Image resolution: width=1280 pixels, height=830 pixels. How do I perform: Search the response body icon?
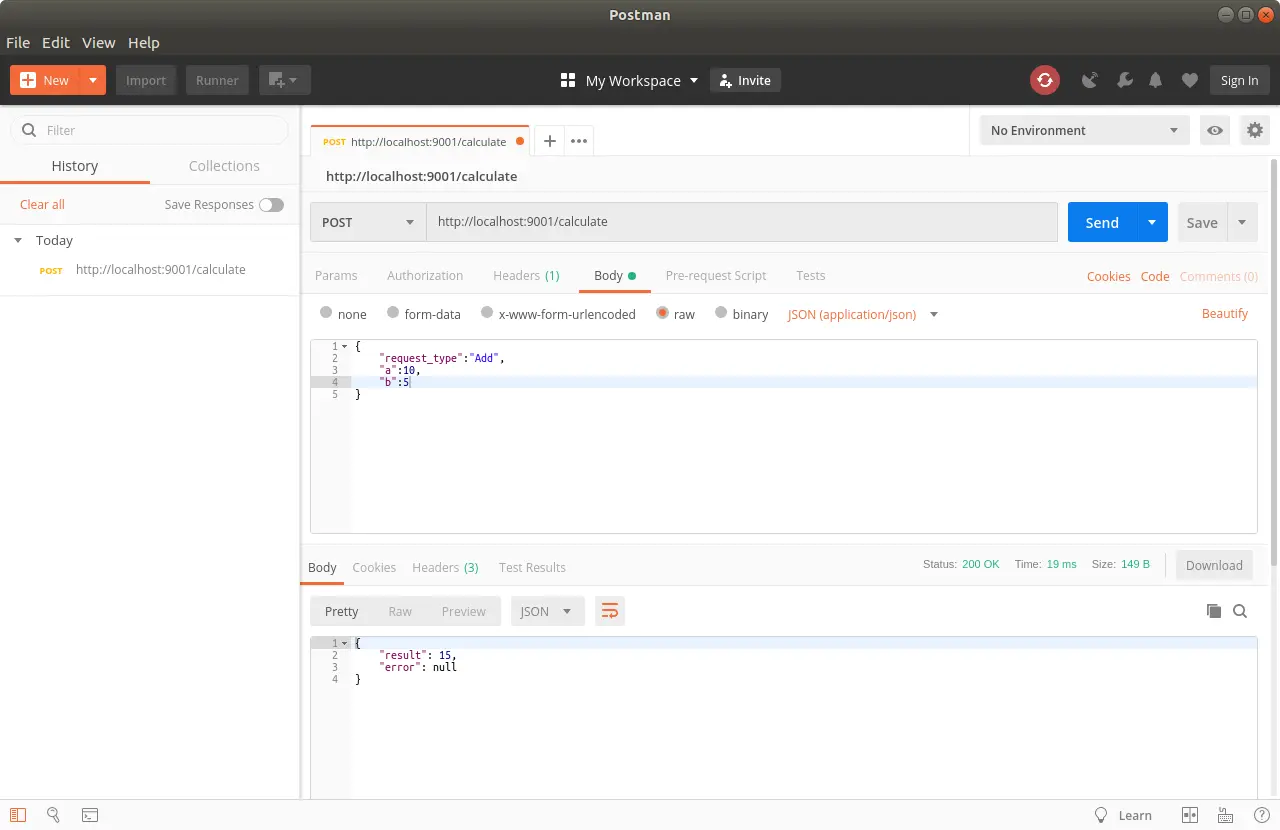pos(1240,611)
